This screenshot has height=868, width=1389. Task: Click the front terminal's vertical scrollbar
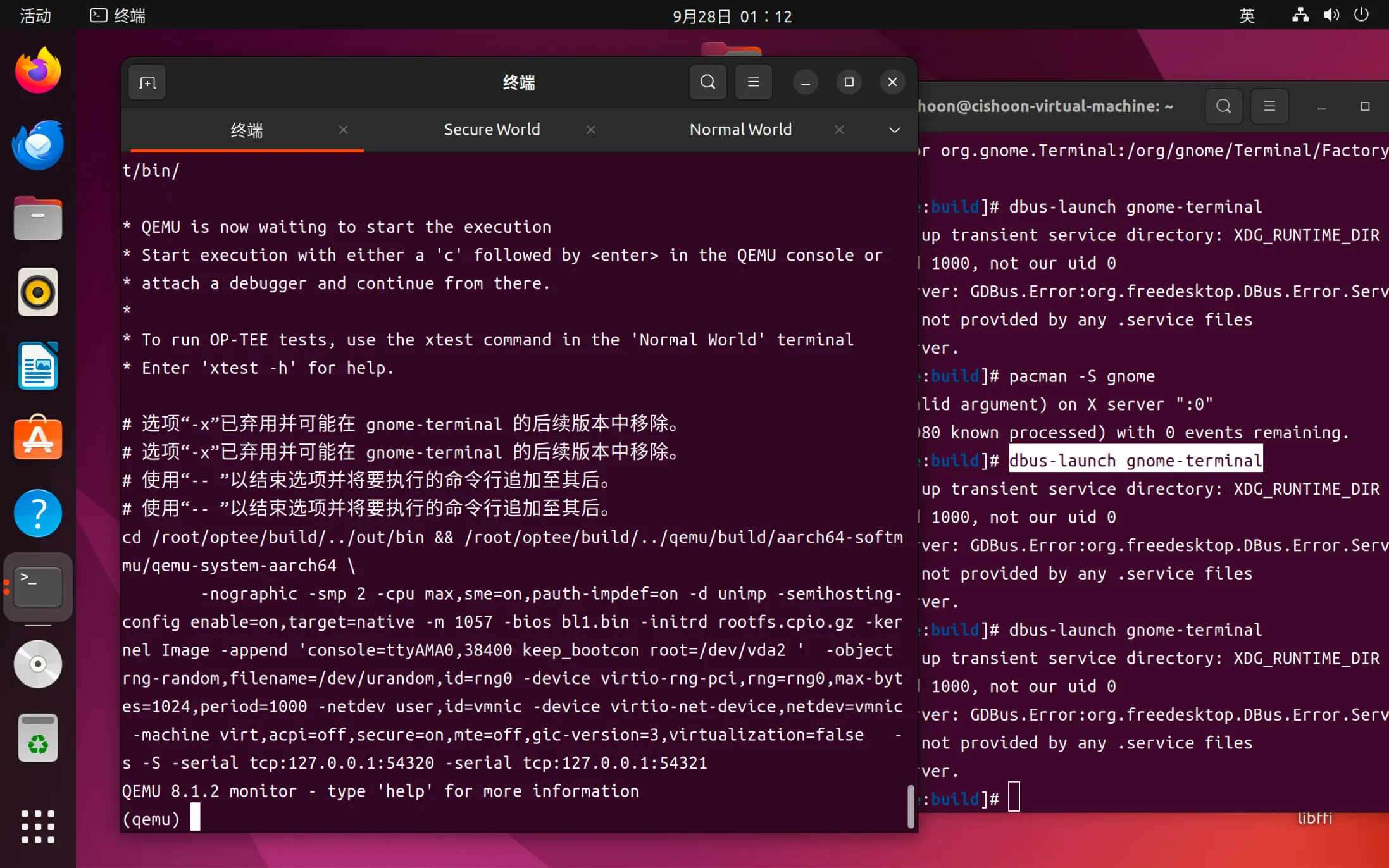(911, 805)
